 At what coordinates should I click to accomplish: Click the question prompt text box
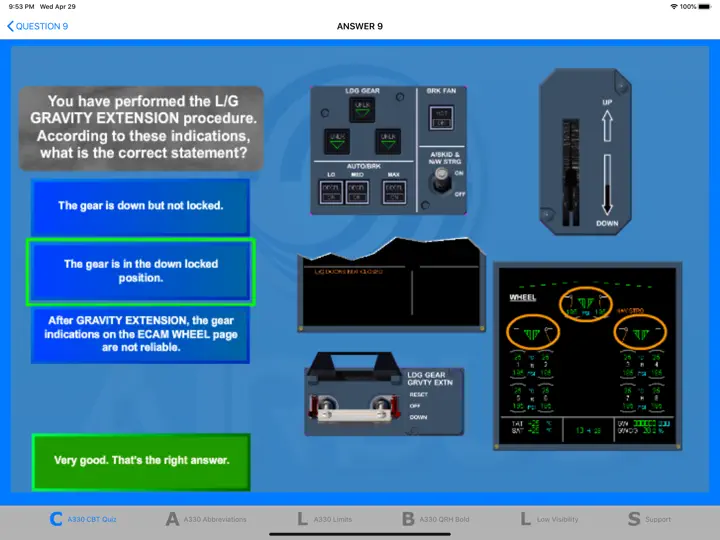click(141, 128)
